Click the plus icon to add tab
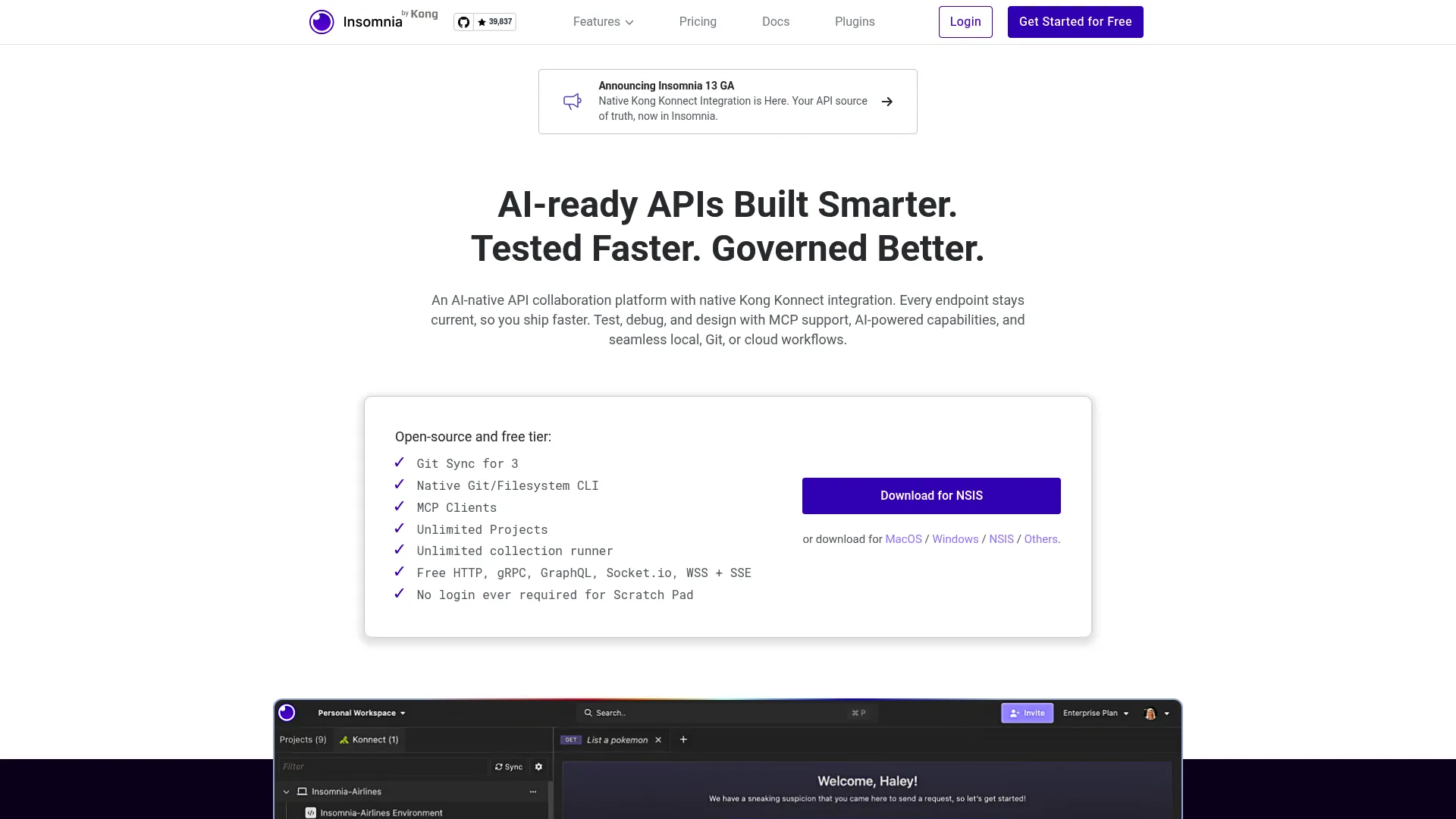This screenshot has width=1456, height=819. [x=683, y=739]
